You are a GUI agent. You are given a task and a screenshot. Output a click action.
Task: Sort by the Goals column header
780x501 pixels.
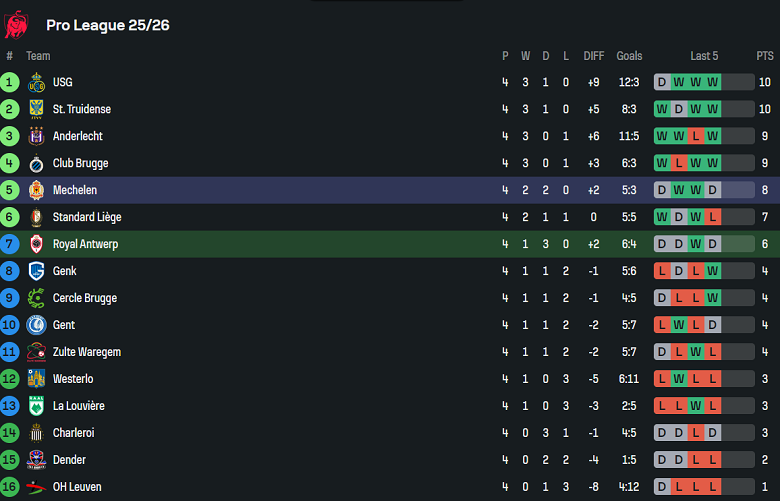[x=629, y=56]
